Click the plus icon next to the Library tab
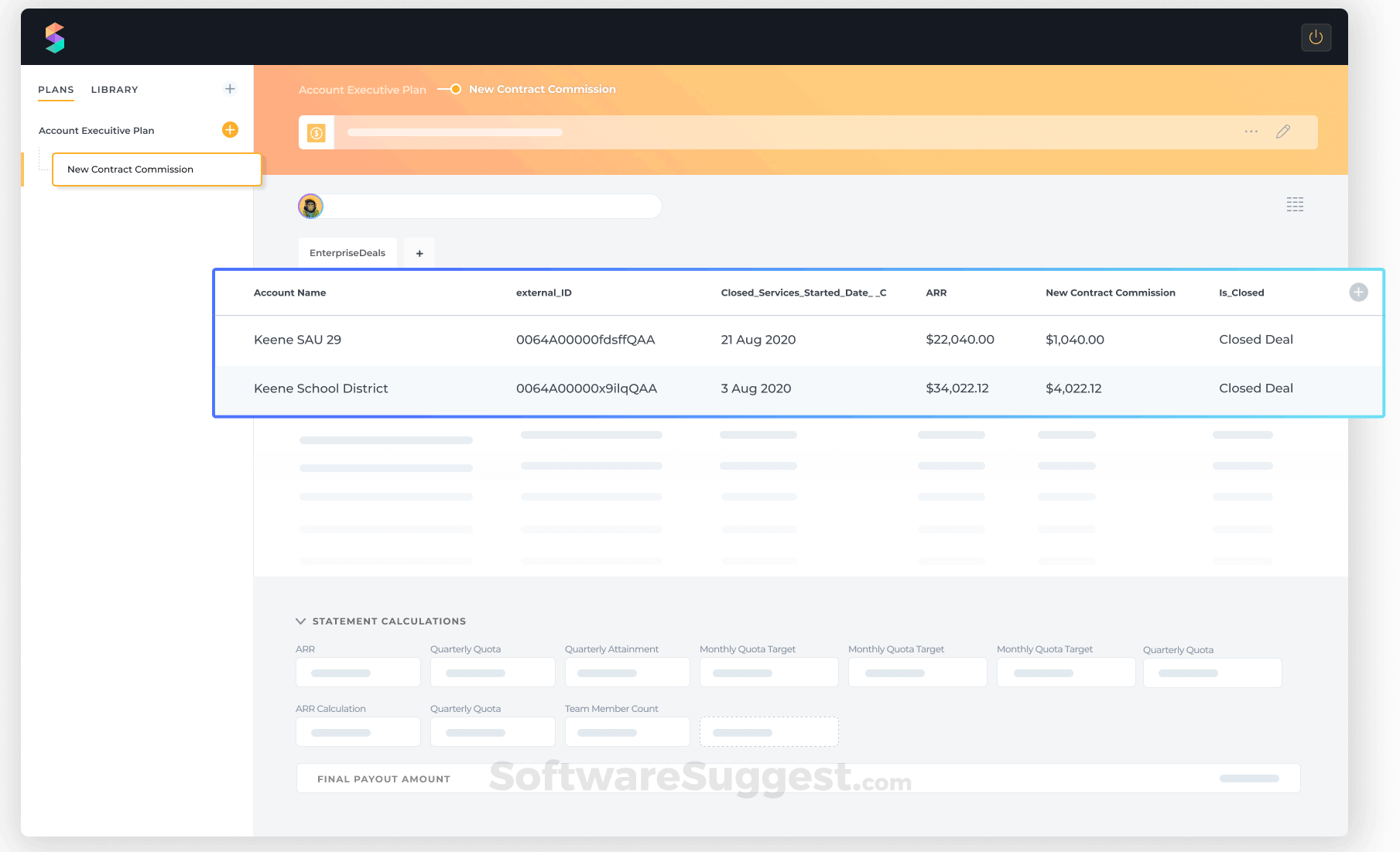 click(230, 88)
